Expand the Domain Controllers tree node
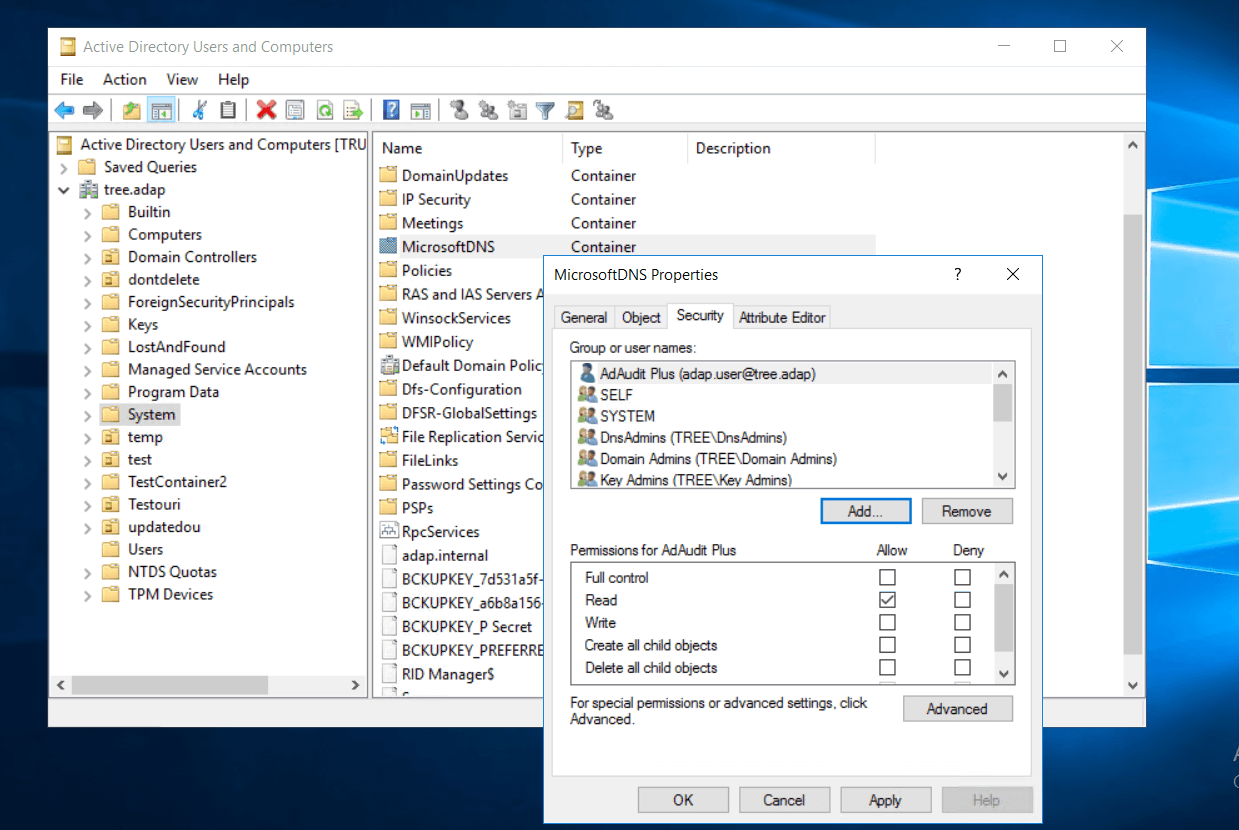Image resolution: width=1239 pixels, height=830 pixels. (88, 257)
